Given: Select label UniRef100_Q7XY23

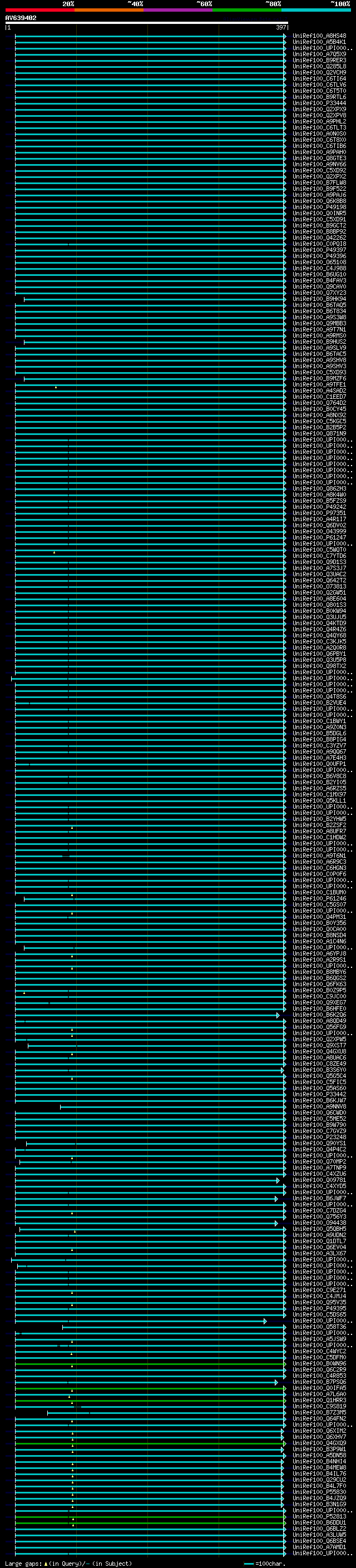Looking at the screenshot, I should [319, 293].
